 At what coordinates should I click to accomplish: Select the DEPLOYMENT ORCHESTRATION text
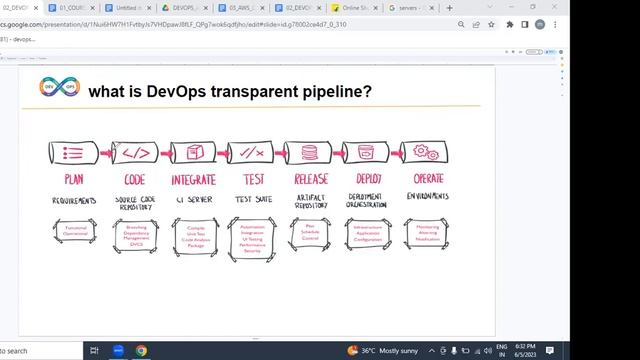(x=366, y=201)
